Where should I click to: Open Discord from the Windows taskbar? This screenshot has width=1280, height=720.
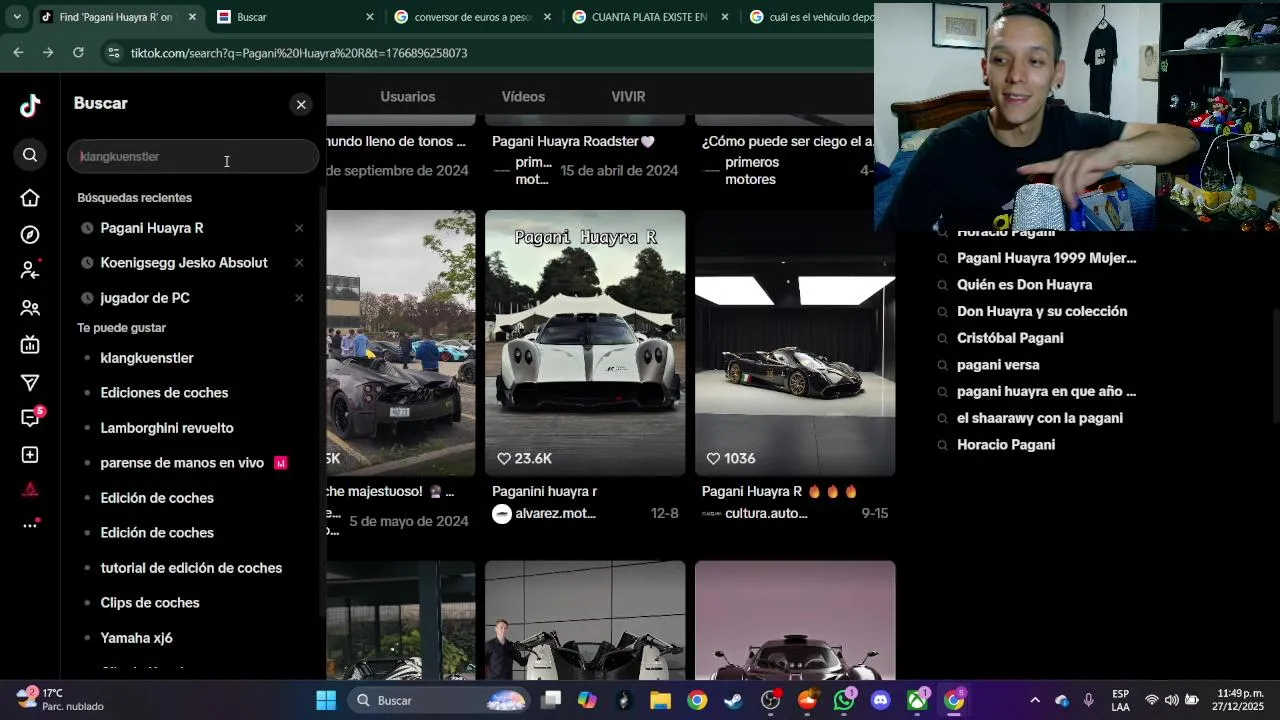(880, 700)
